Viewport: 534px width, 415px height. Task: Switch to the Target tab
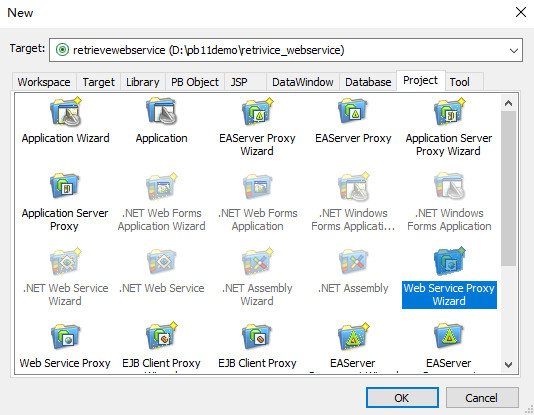coord(98,82)
